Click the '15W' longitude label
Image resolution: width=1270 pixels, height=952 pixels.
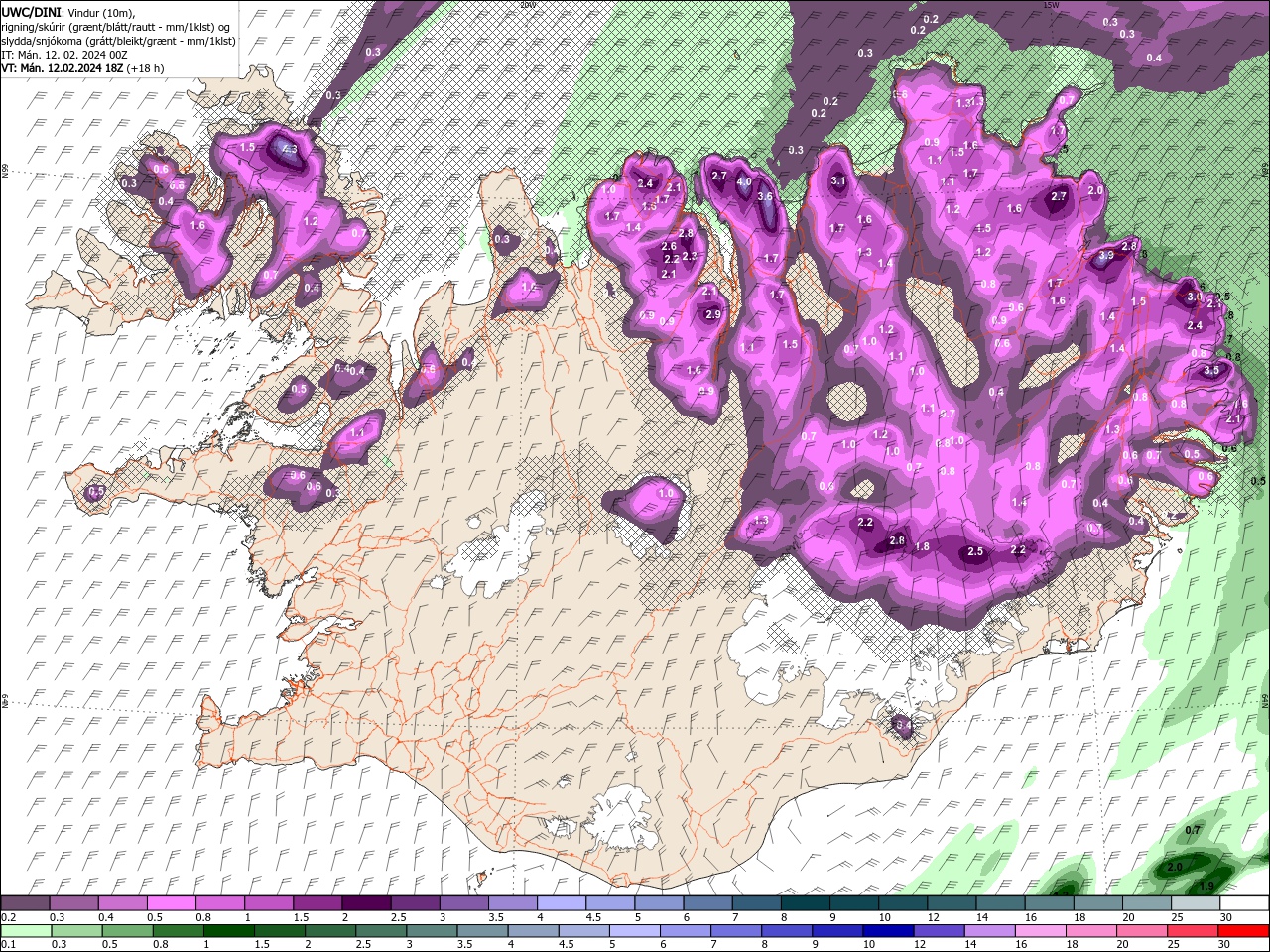[1051, 5]
